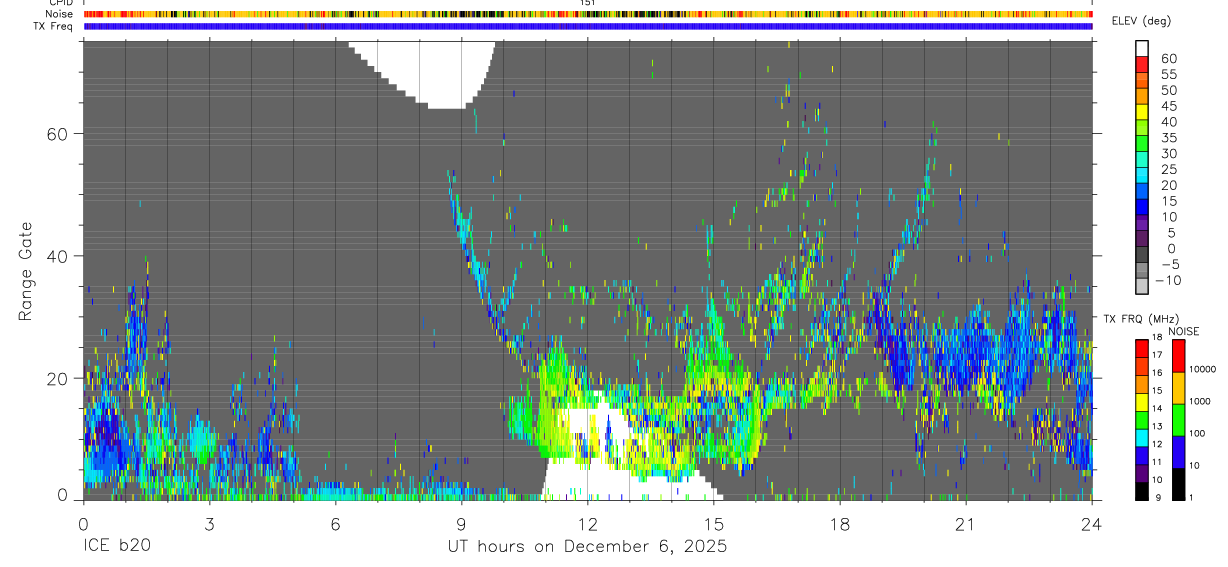1228x567 pixels.
Task: Click the 'Noise' row label at top left
Action: click(59, 14)
